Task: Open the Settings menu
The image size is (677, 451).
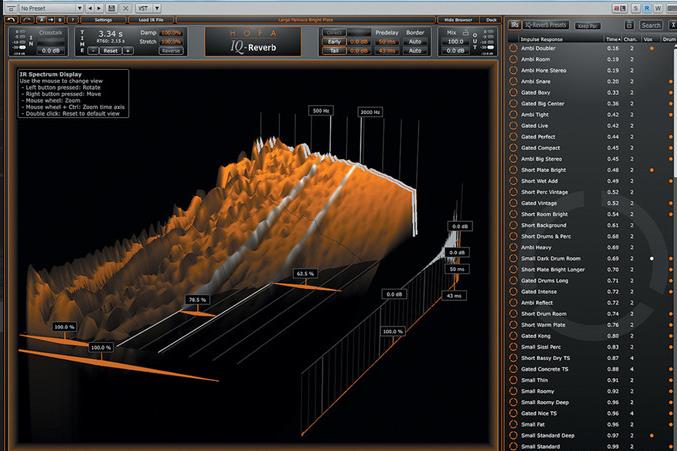Action: click(103, 20)
